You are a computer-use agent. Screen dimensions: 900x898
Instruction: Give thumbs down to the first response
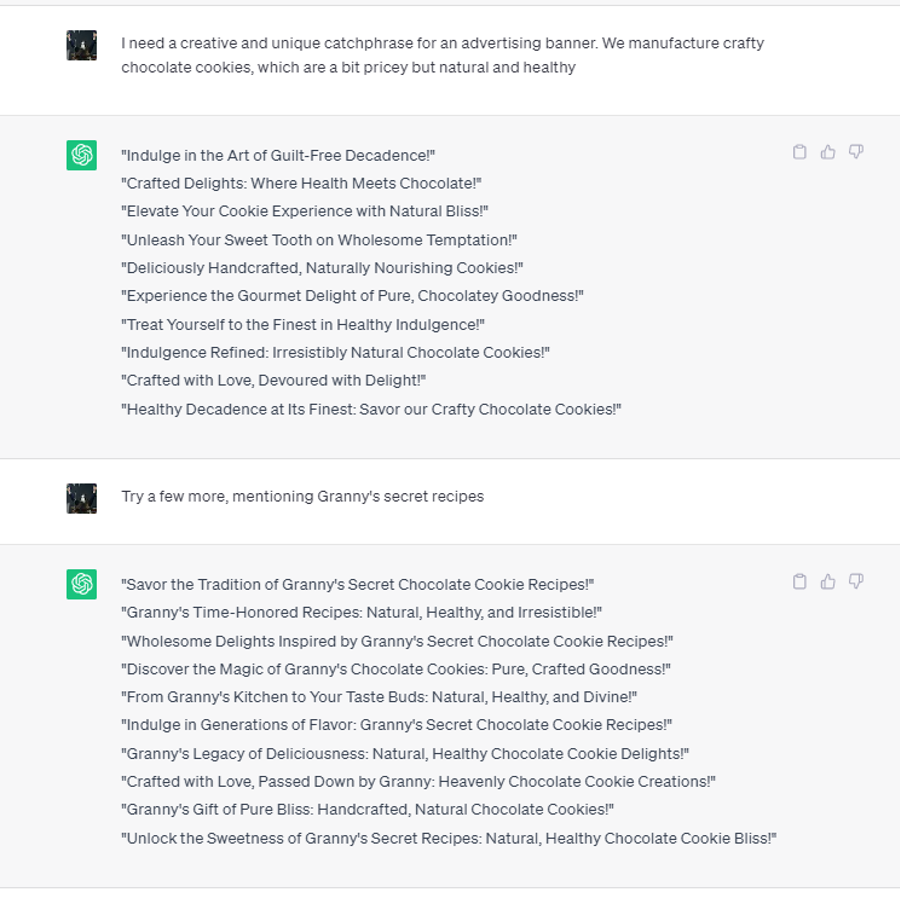click(x=856, y=152)
